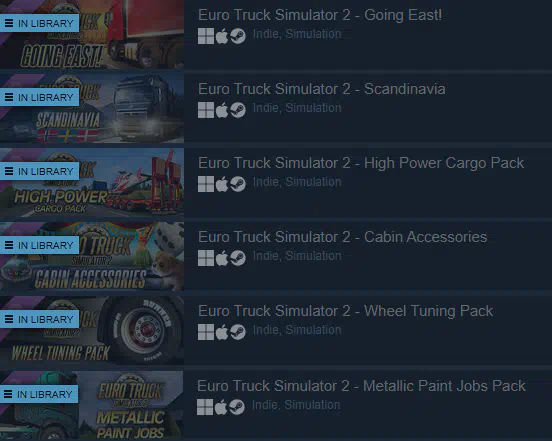
Task: Click the Apple icon under Wheel Tuning Pack
Action: 222,332
